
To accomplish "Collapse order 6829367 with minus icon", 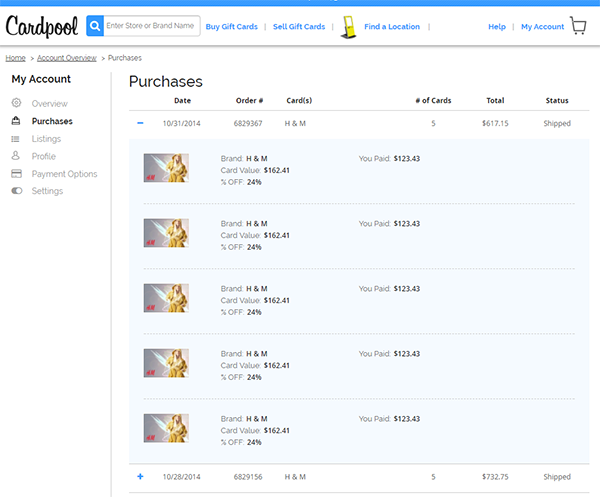I will [x=140, y=123].
